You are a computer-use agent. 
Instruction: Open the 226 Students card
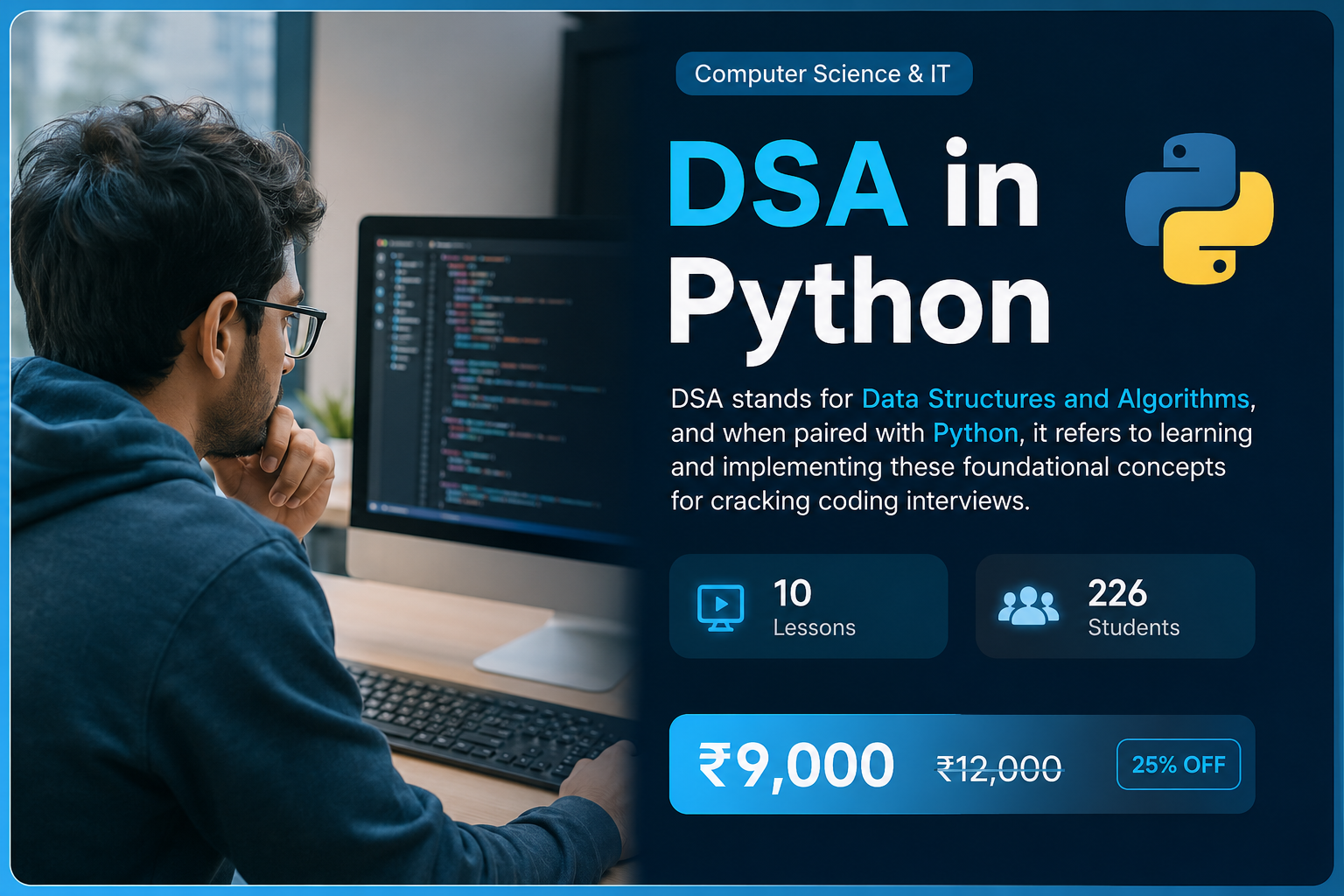point(1115,606)
